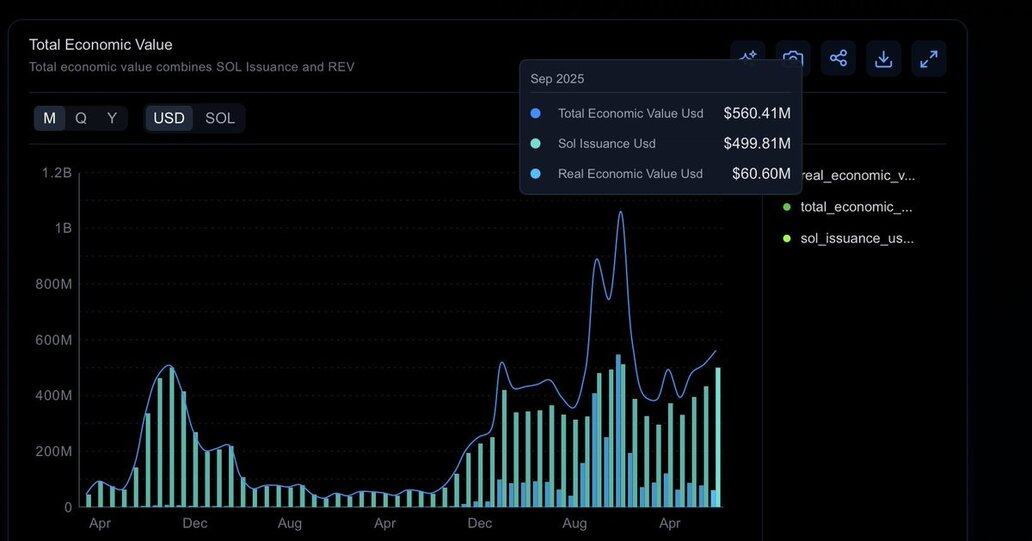Click the green dot beside total_economic legend
The height and width of the screenshot is (541, 1032).
point(787,207)
